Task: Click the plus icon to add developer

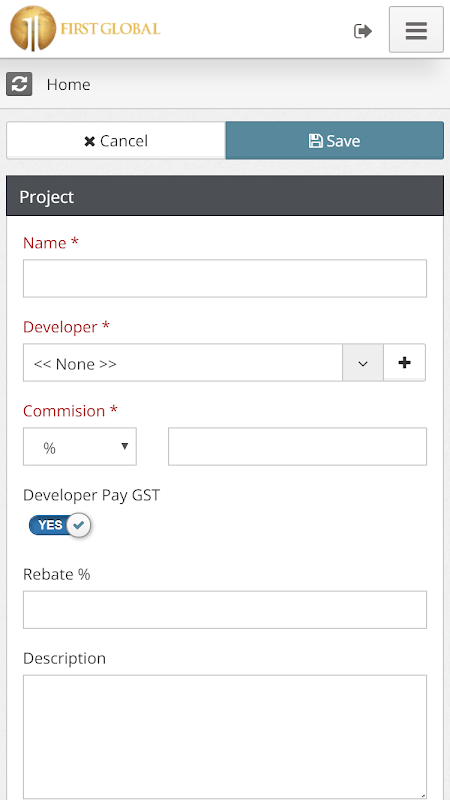Action: (404, 363)
